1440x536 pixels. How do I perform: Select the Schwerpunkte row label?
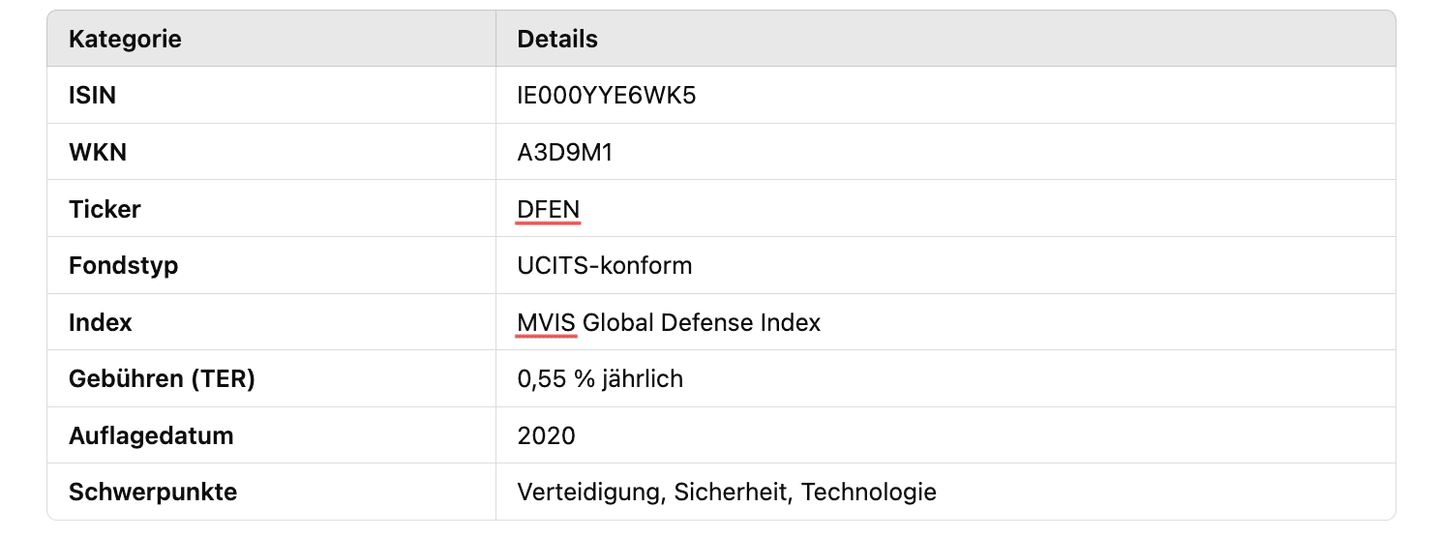pos(152,492)
